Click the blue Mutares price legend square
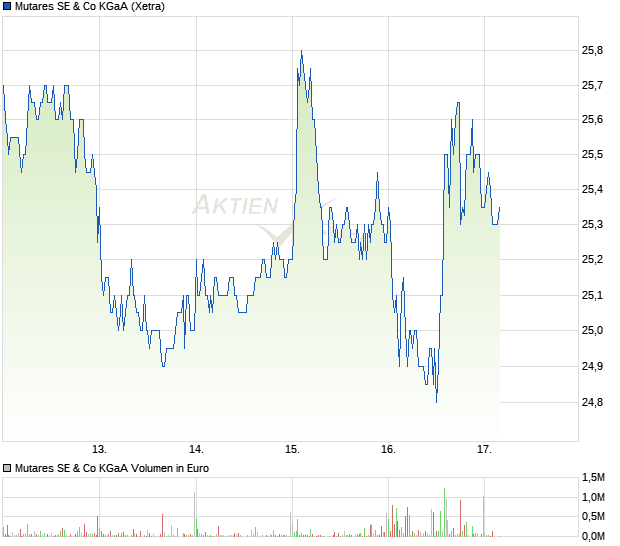 (x=7, y=6)
